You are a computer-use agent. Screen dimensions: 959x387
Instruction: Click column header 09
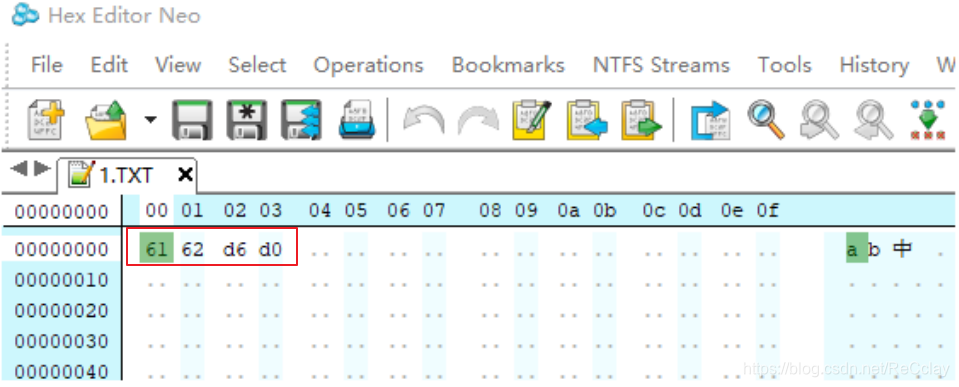(525, 212)
